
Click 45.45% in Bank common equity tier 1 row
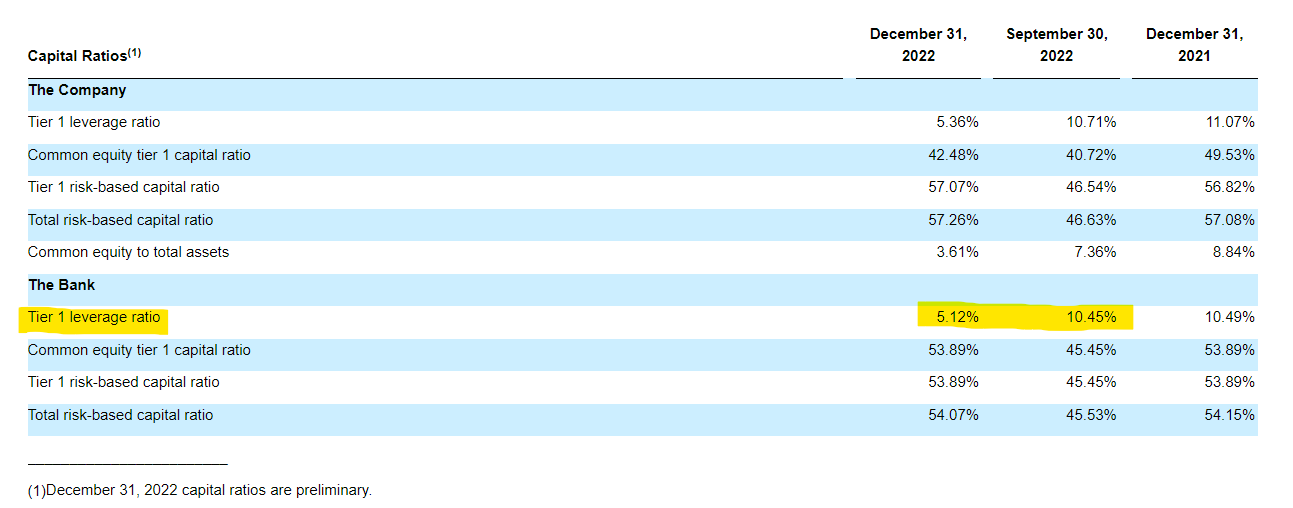click(1091, 350)
